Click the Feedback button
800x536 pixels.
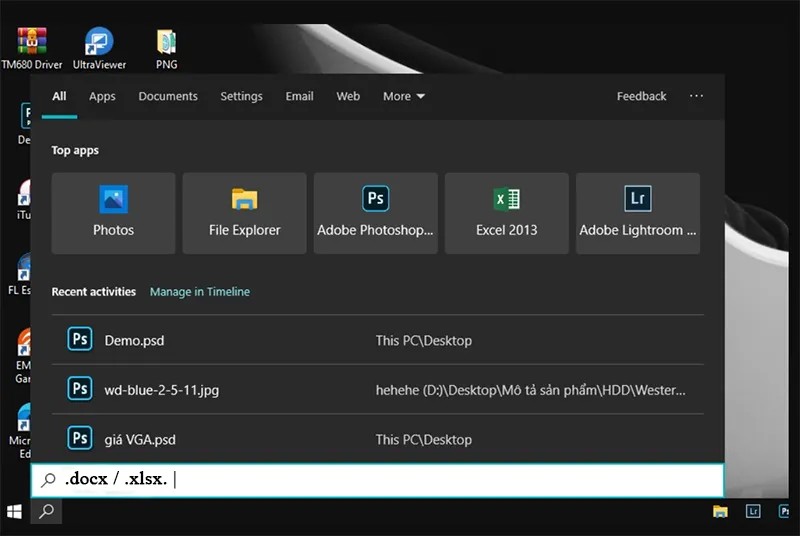[641, 96]
